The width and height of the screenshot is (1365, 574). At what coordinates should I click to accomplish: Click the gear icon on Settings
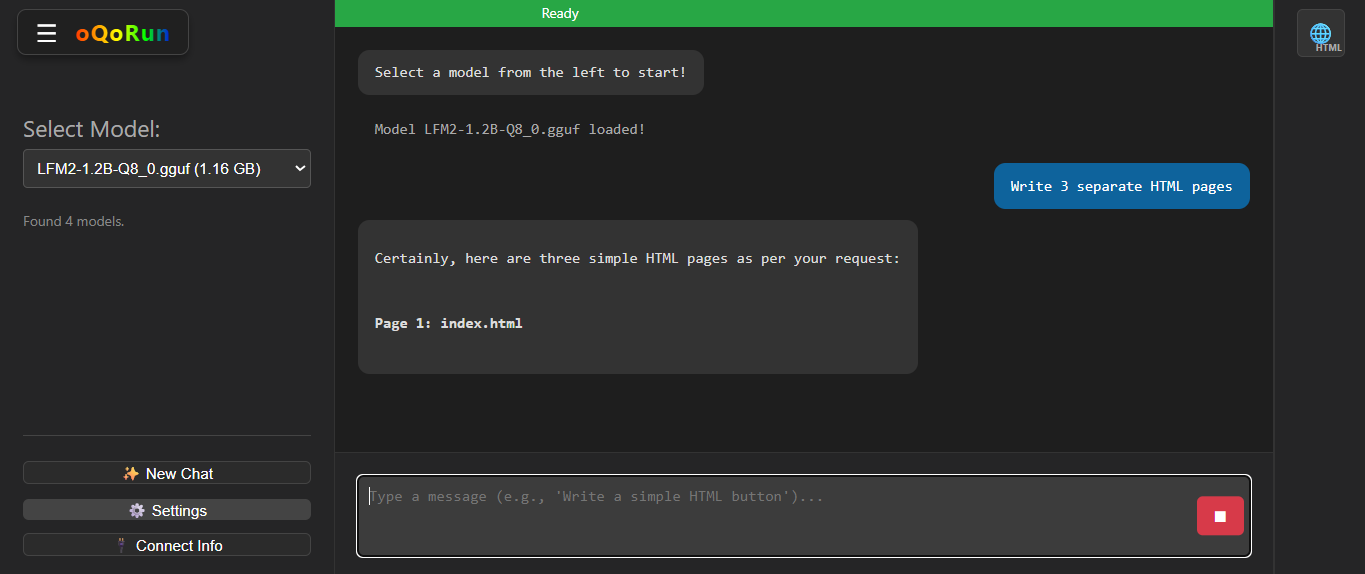137,511
